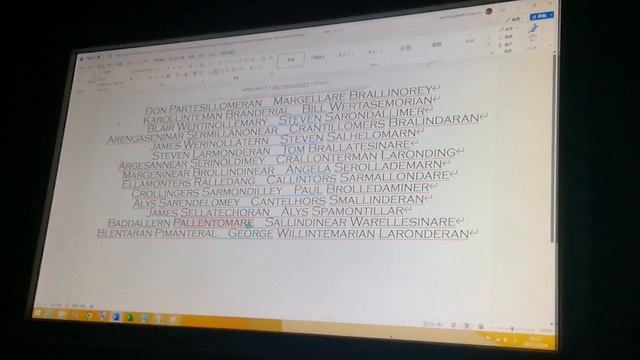
Task: Click the name "Blentaran Pimanteral"
Action: (x=156, y=233)
